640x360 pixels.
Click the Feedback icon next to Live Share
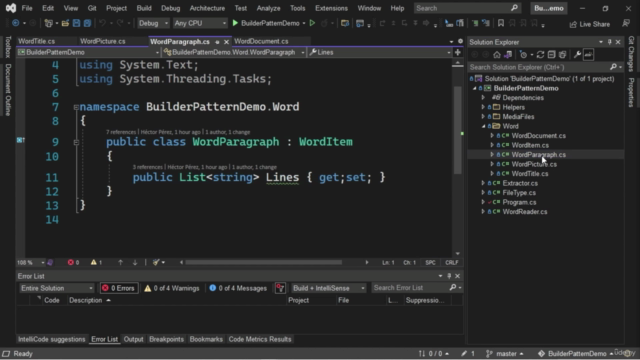click(626, 24)
